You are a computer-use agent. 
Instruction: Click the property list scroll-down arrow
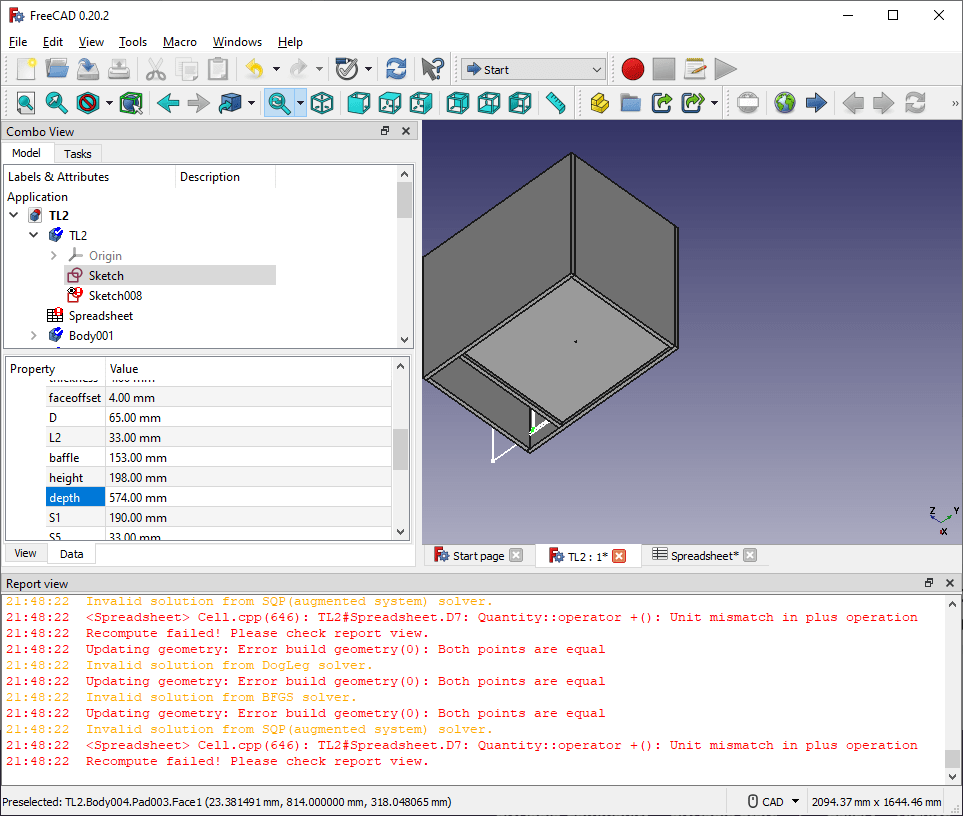coord(400,532)
